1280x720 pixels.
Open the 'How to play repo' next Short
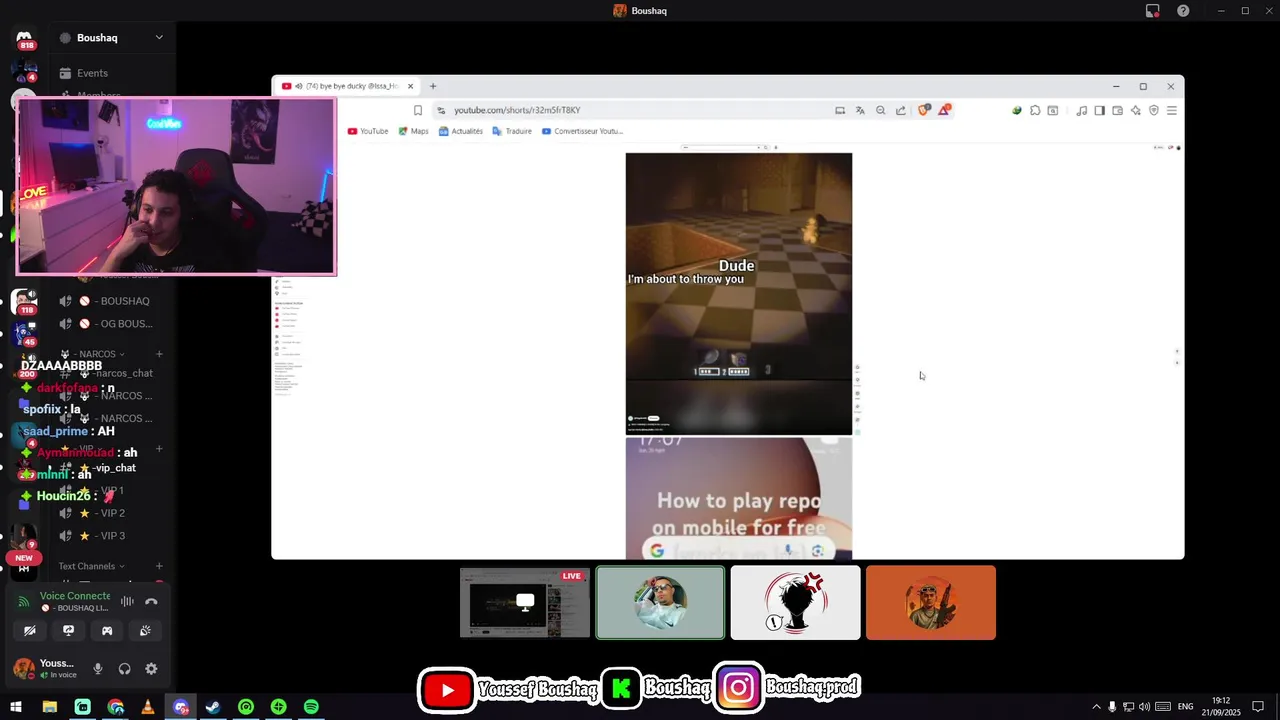coord(739,498)
